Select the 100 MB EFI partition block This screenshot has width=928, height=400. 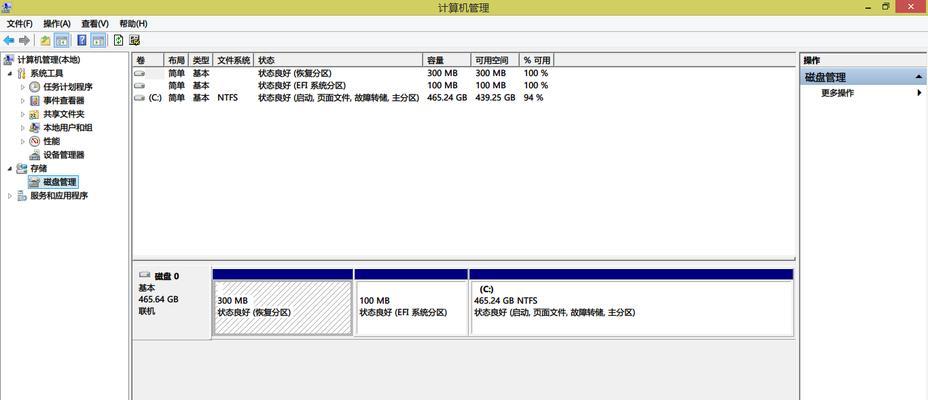(411, 308)
